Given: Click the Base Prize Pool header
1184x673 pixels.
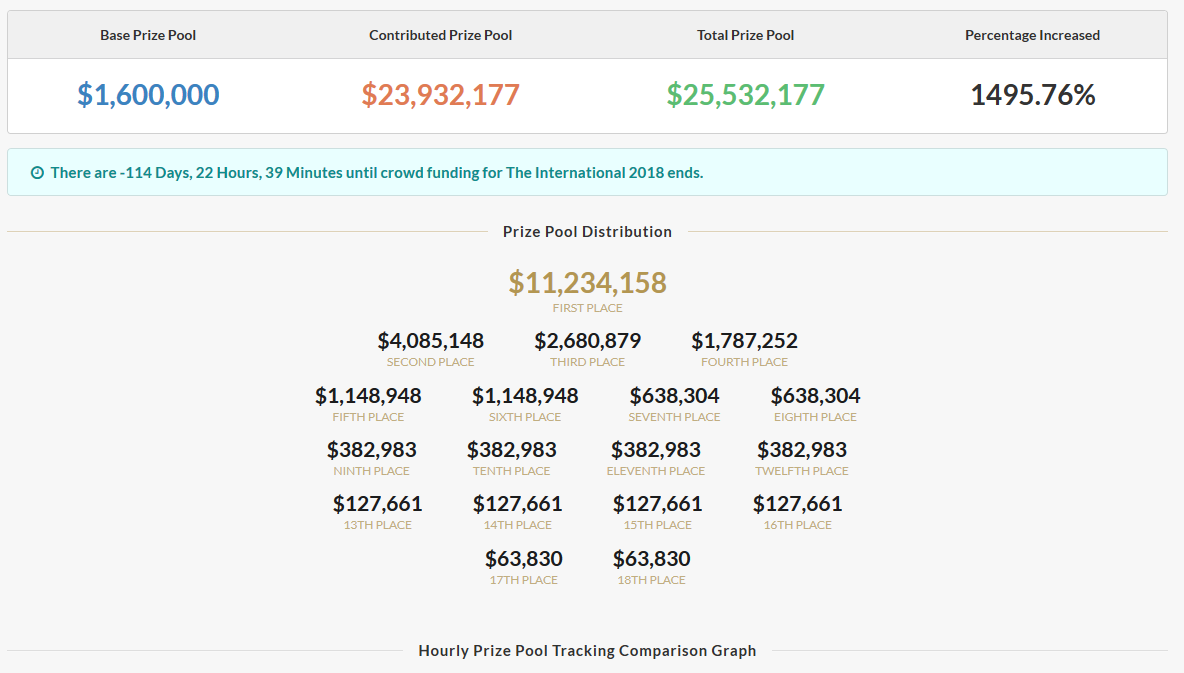Looking at the screenshot, I should 148,36.
